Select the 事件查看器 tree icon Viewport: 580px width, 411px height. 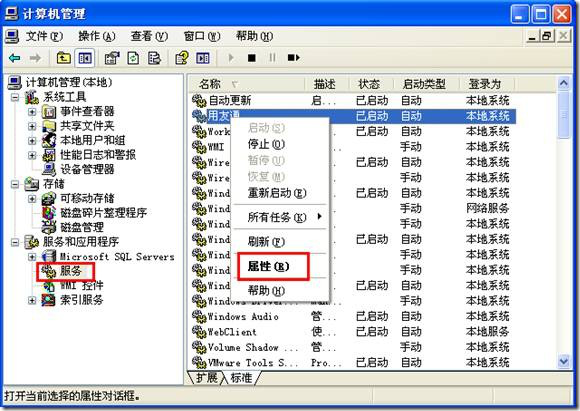click(x=49, y=111)
